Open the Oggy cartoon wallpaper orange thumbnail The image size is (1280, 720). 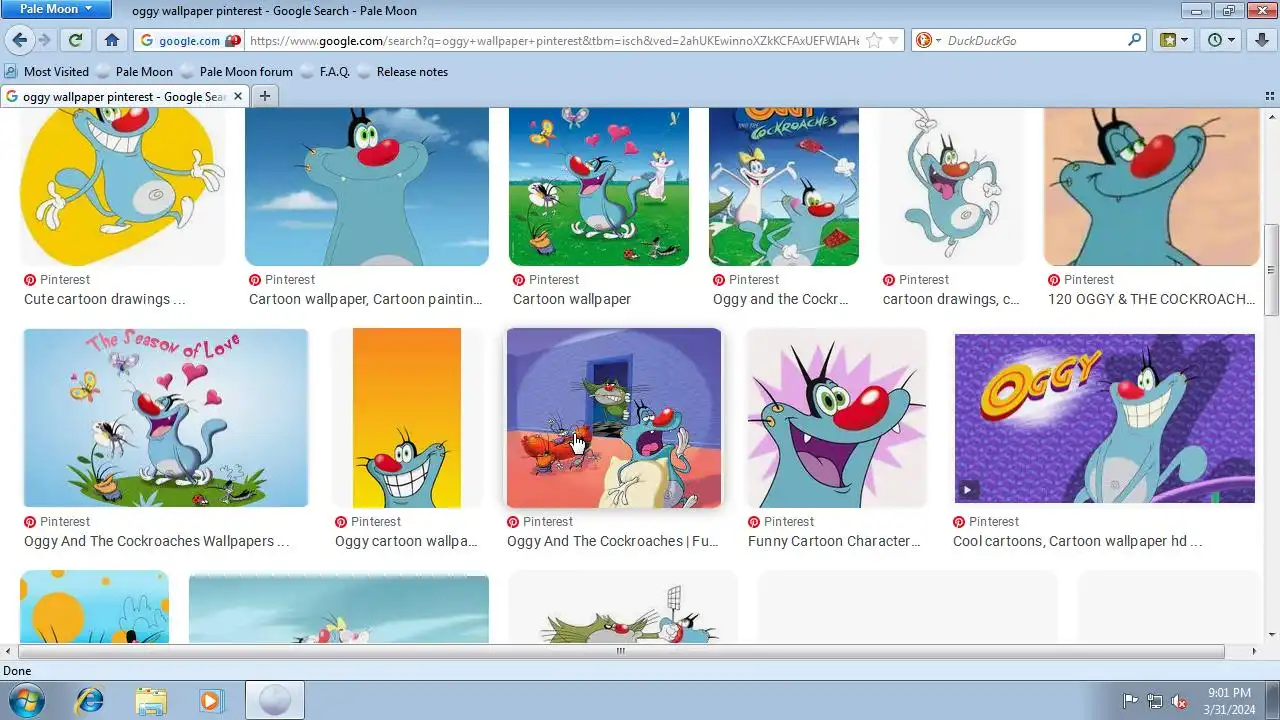(407, 418)
